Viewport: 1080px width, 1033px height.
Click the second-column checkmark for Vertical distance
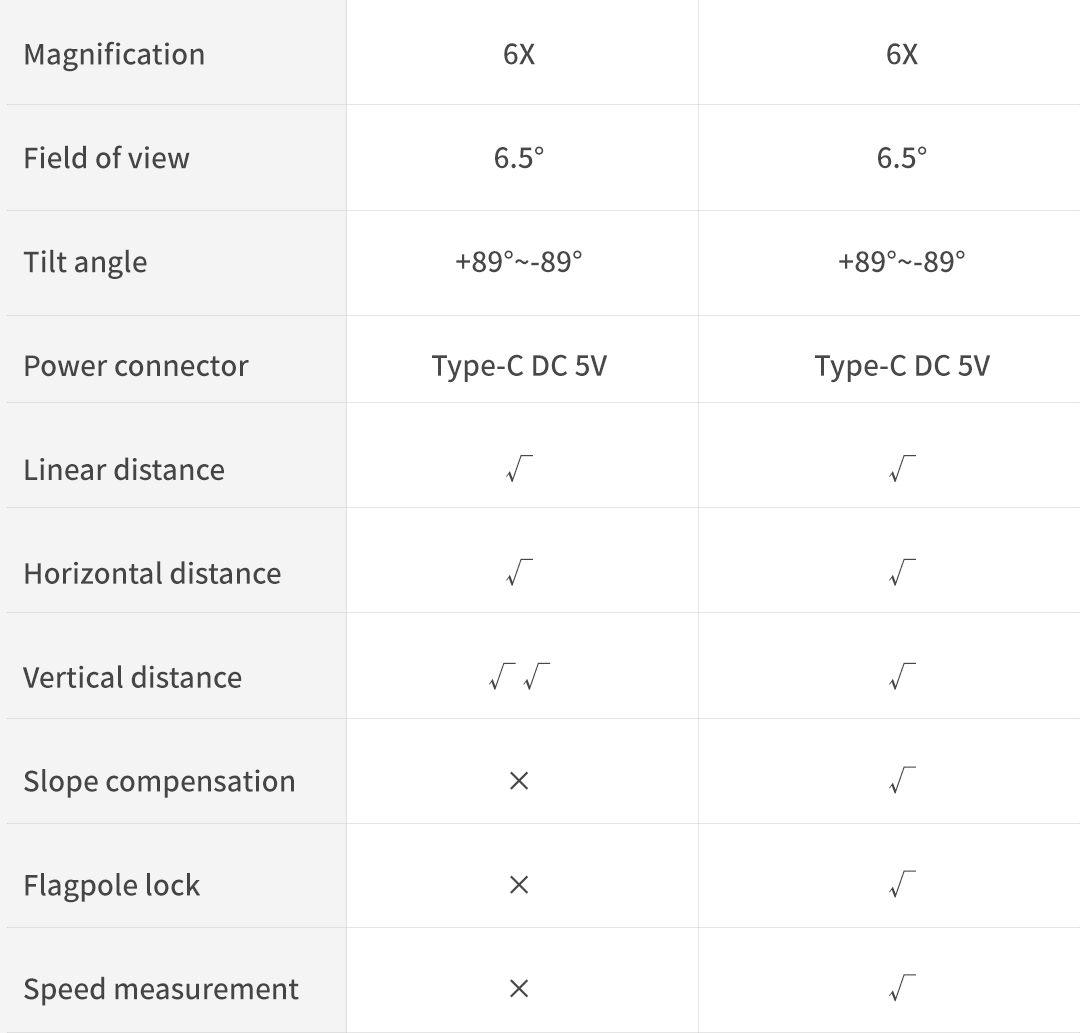pos(902,677)
